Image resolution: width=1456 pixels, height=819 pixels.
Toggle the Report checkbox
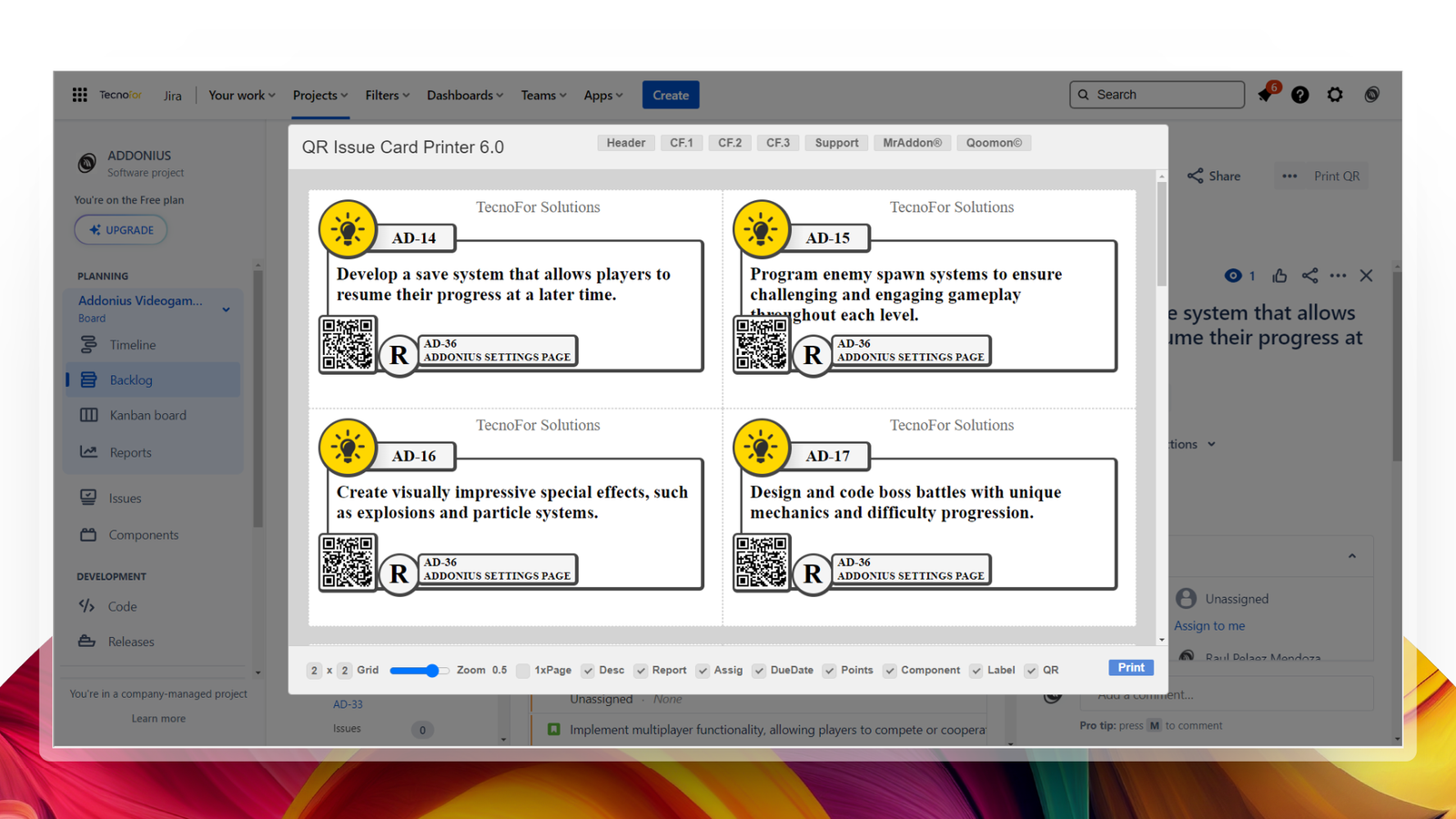(x=641, y=671)
